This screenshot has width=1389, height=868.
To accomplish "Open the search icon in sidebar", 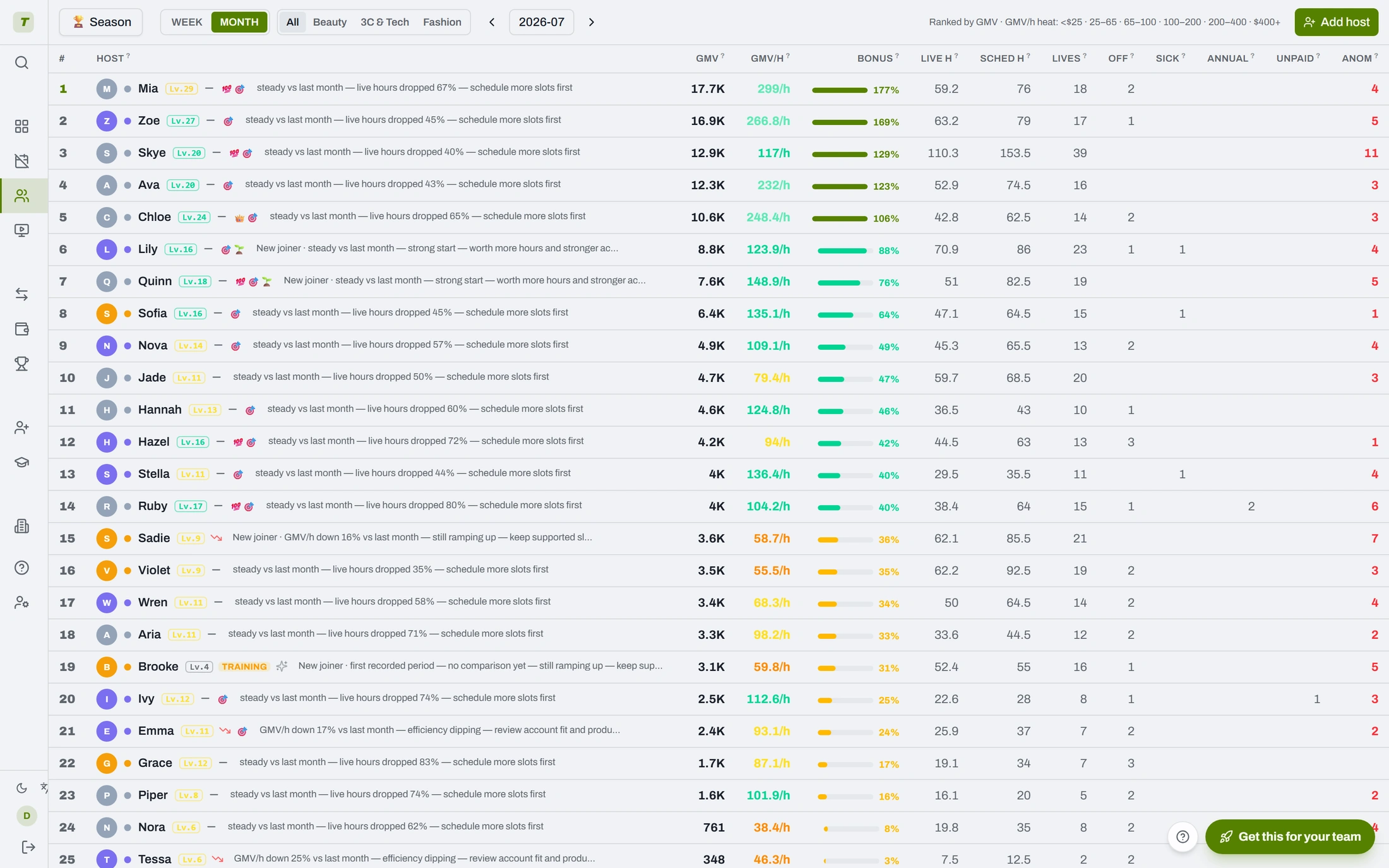I will pyautogui.click(x=21, y=62).
